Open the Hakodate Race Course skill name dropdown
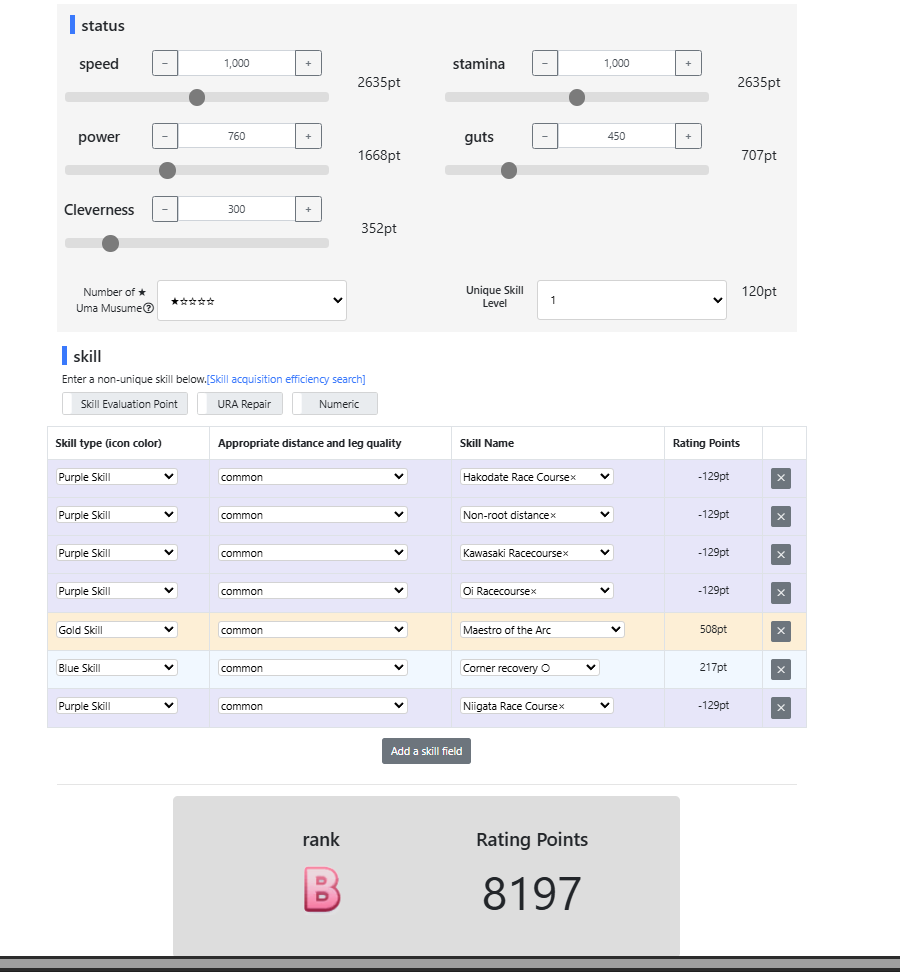The height and width of the screenshot is (972, 900). pos(537,477)
